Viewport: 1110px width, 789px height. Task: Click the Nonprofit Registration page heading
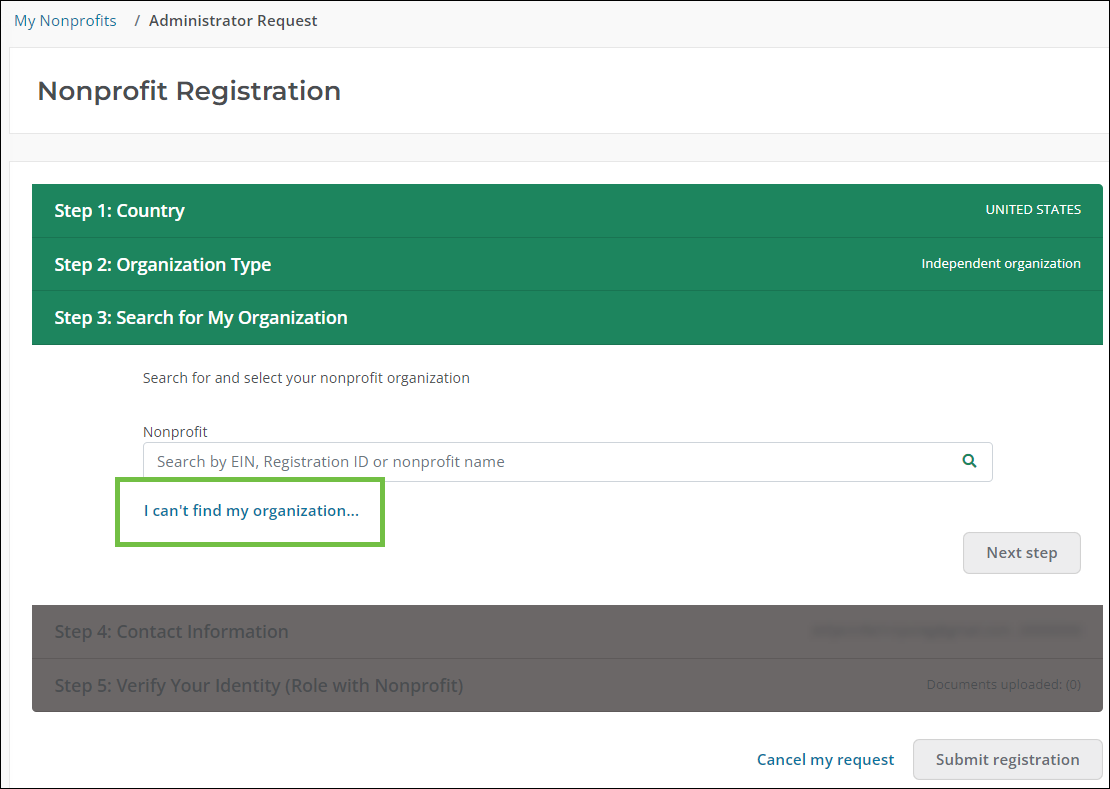189,91
